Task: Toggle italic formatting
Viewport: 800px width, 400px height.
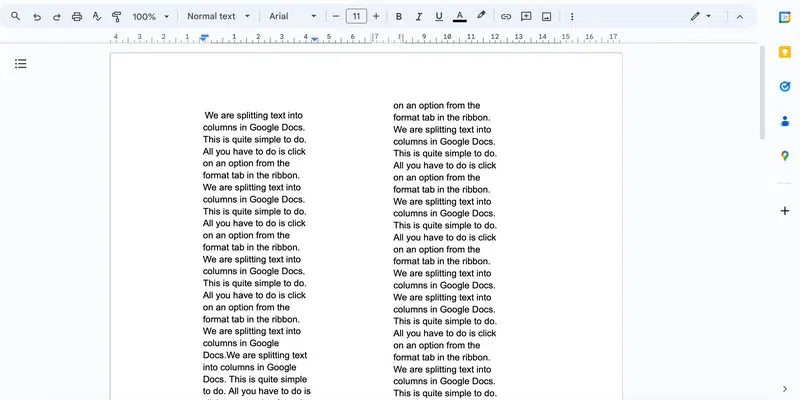Action: [x=419, y=16]
